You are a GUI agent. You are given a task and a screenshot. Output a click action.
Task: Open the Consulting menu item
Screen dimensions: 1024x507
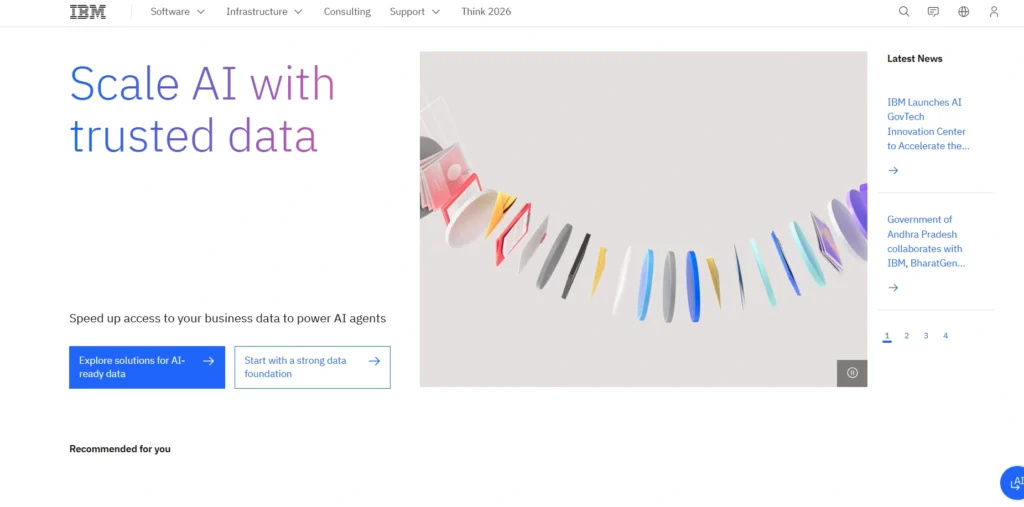pos(347,12)
